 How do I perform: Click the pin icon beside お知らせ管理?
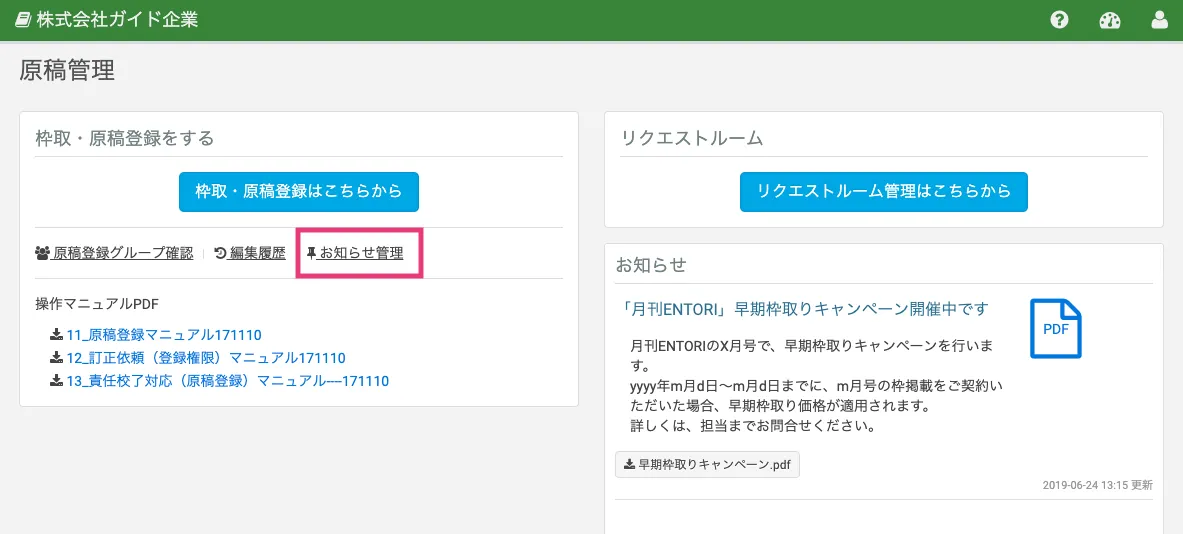311,254
